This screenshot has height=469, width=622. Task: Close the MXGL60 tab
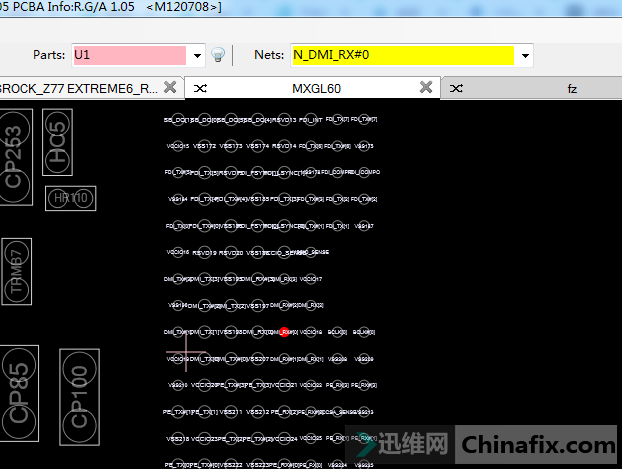pyautogui.click(x=426, y=88)
